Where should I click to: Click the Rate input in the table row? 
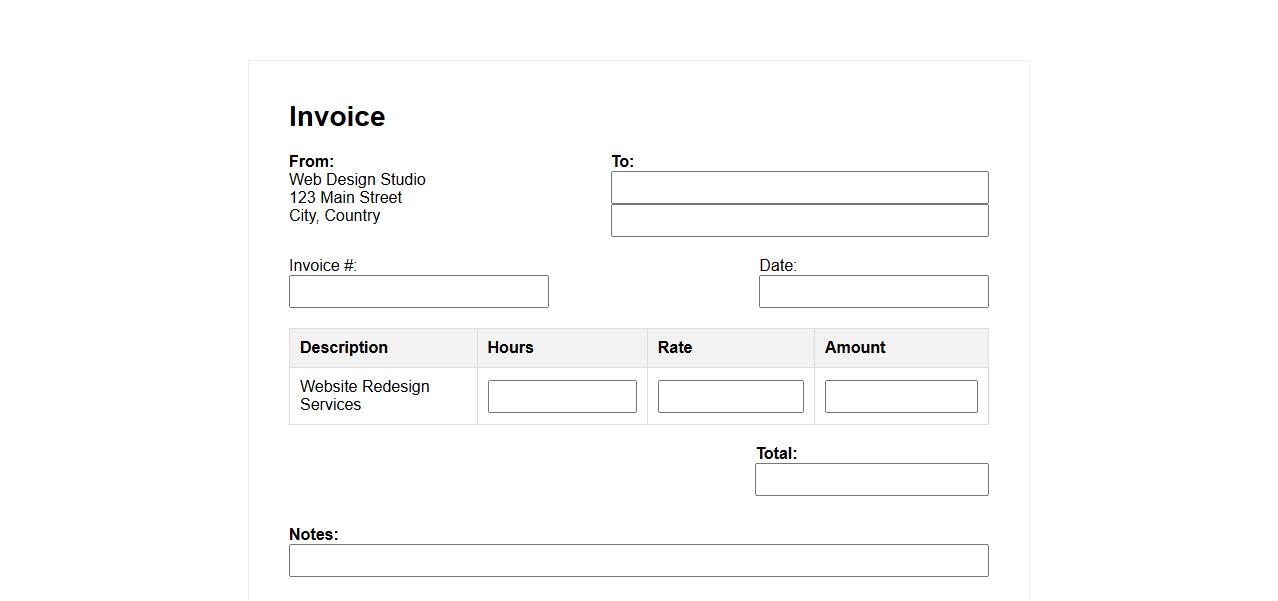[x=730, y=396]
